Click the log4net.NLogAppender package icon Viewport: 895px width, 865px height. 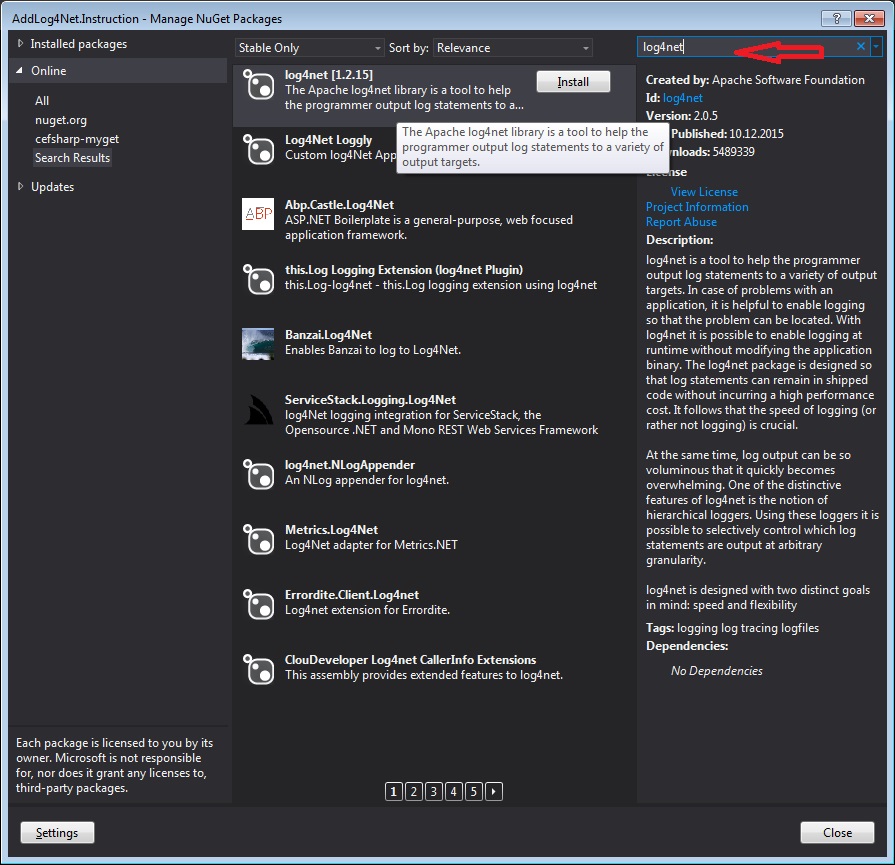click(x=258, y=474)
